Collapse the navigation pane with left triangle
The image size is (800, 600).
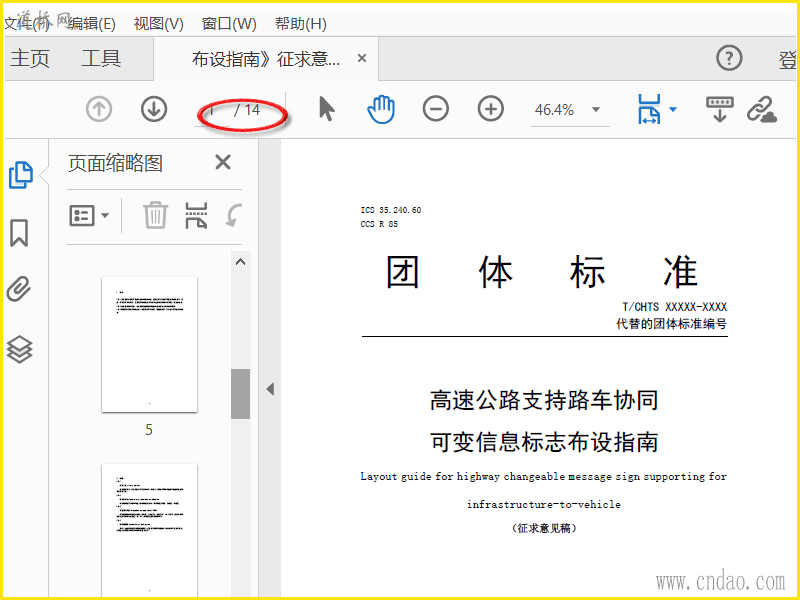pyautogui.click(x=270, y=389)
